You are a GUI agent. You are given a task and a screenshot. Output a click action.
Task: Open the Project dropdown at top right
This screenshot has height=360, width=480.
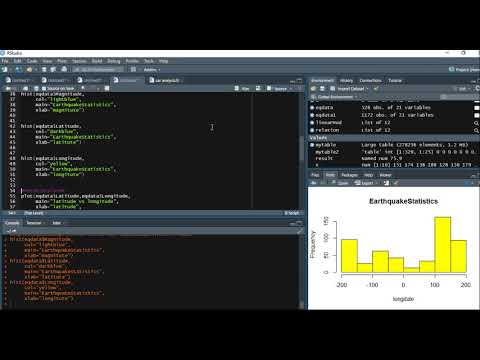pos(464,69)
